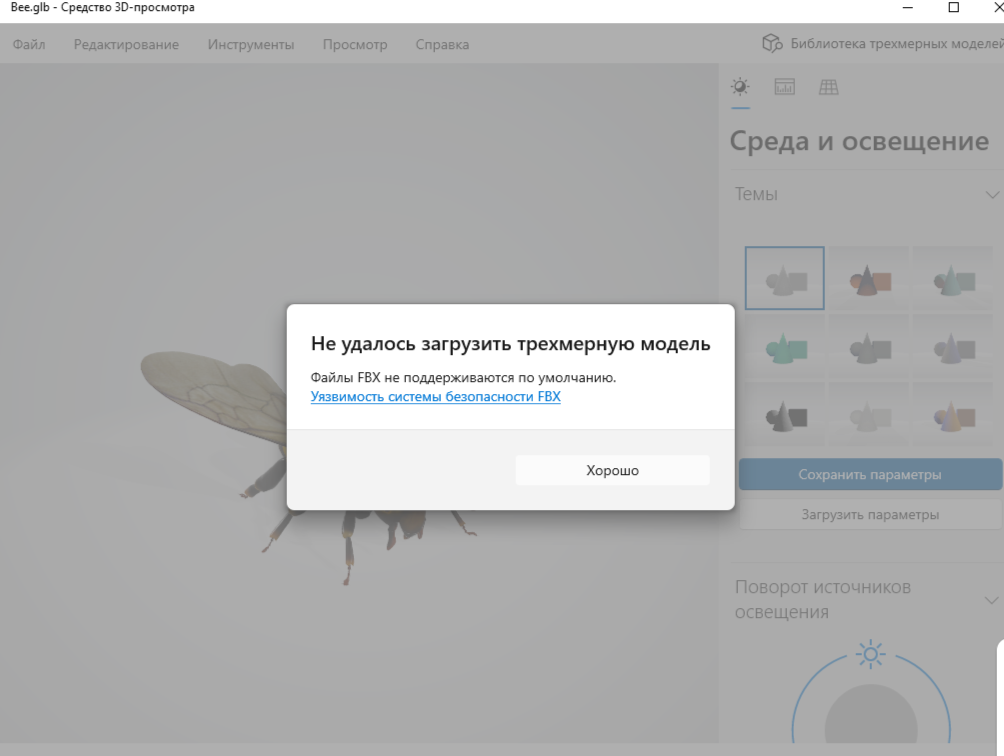Viewport: 1004px width, 756px height.
Task: Select the orange-purple theme in third row
Action: pyautogui.click(x=953, y=414)
